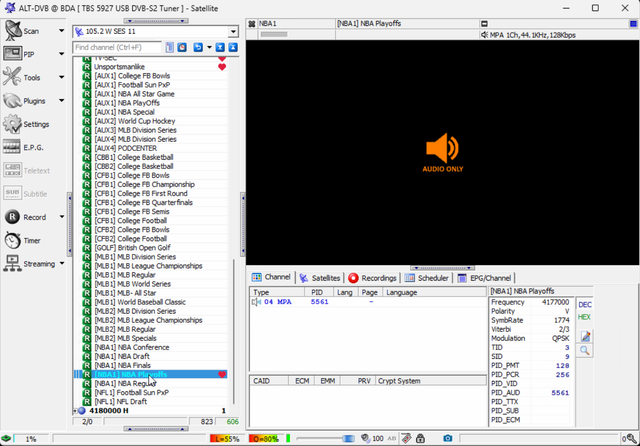Select [GOLF] British Open Golf channel
640x446 pixels.
(x=132, y=248)
